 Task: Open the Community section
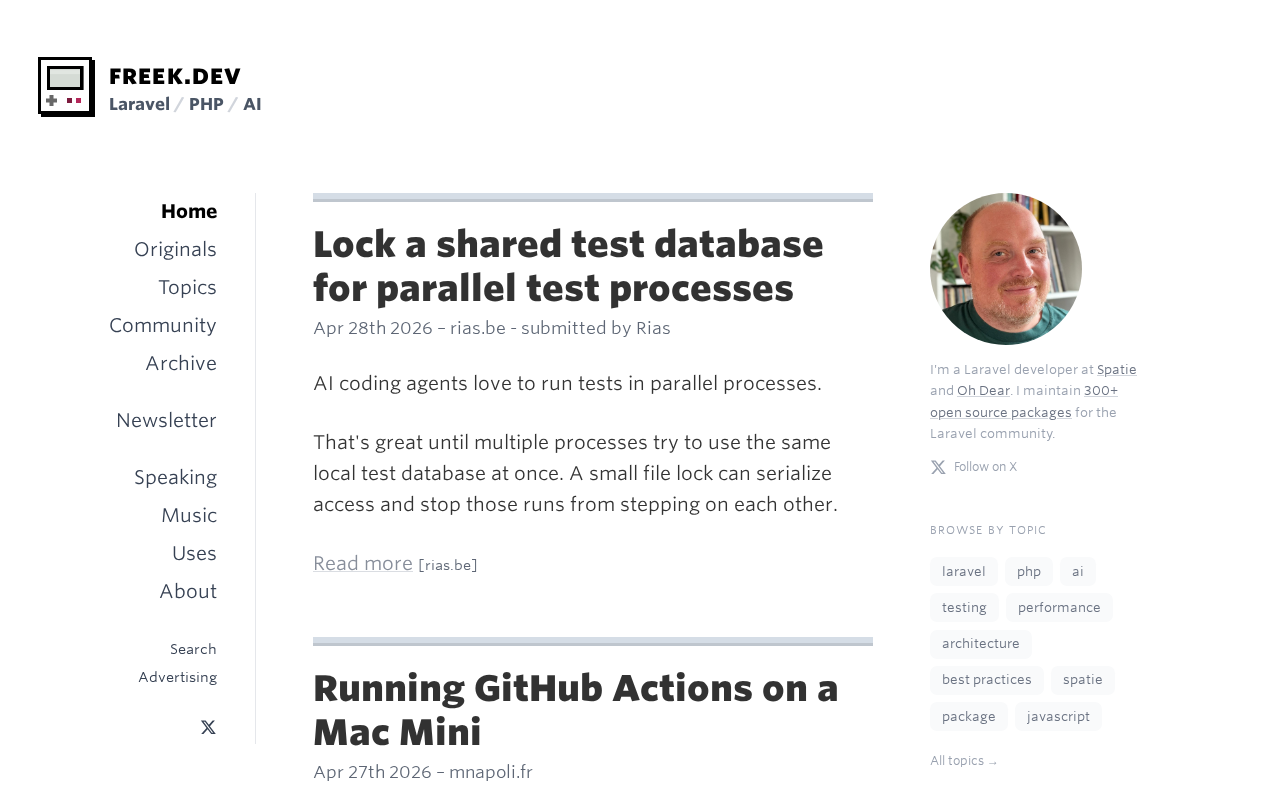(162, 325)
